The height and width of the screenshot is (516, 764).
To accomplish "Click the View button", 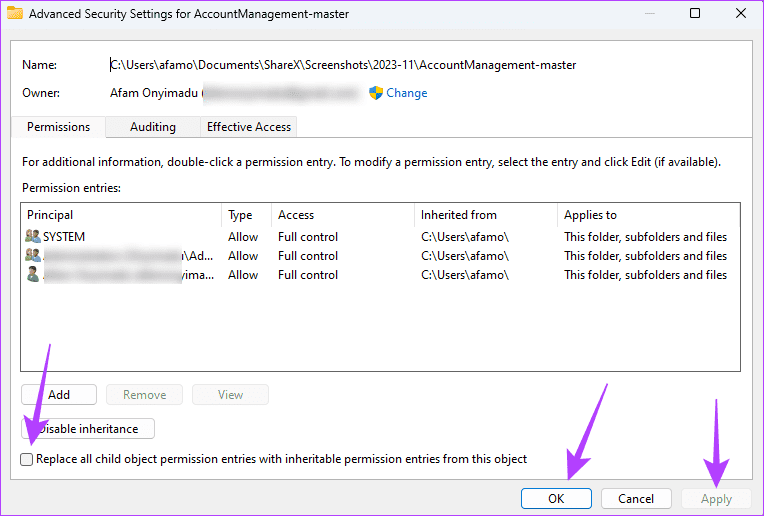I will [x=230, y=395].
